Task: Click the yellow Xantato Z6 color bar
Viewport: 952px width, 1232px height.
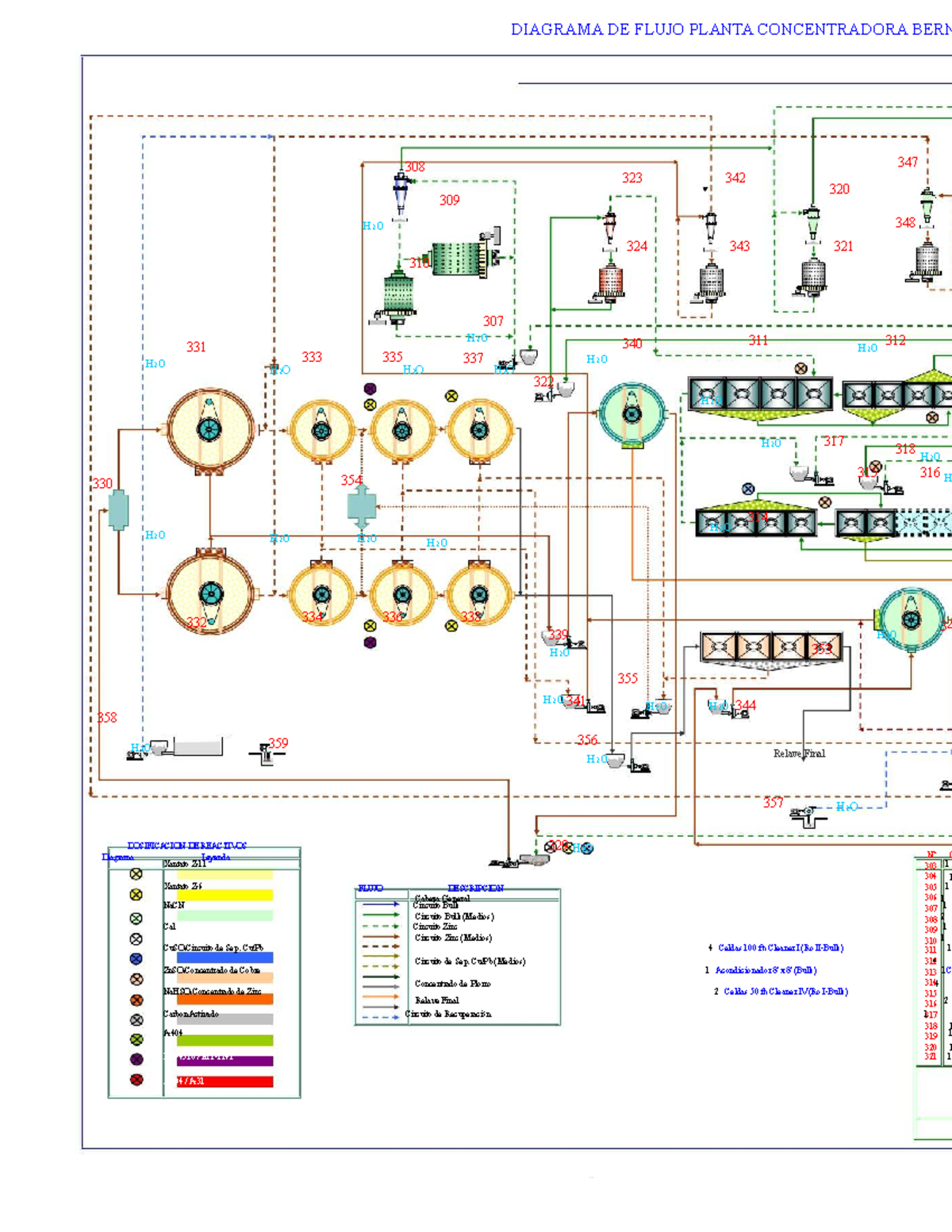Action: pos(225,895)
